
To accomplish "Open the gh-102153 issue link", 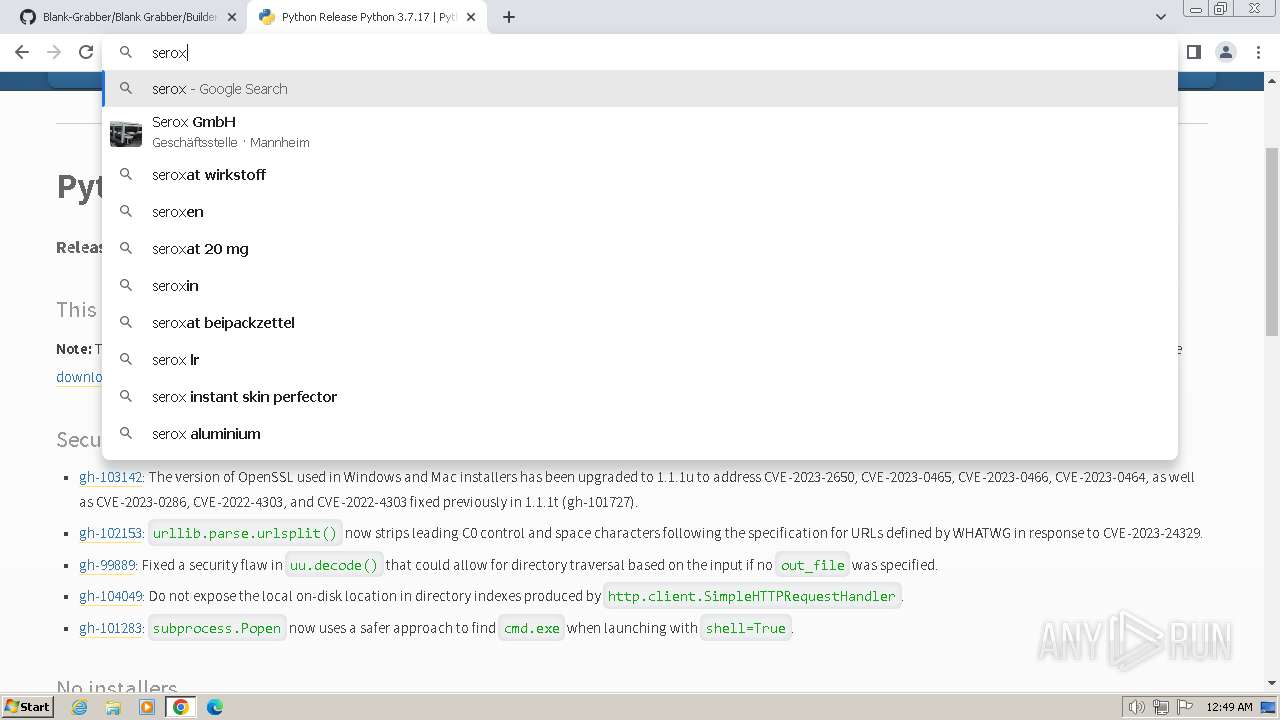I will coord(111,533).
